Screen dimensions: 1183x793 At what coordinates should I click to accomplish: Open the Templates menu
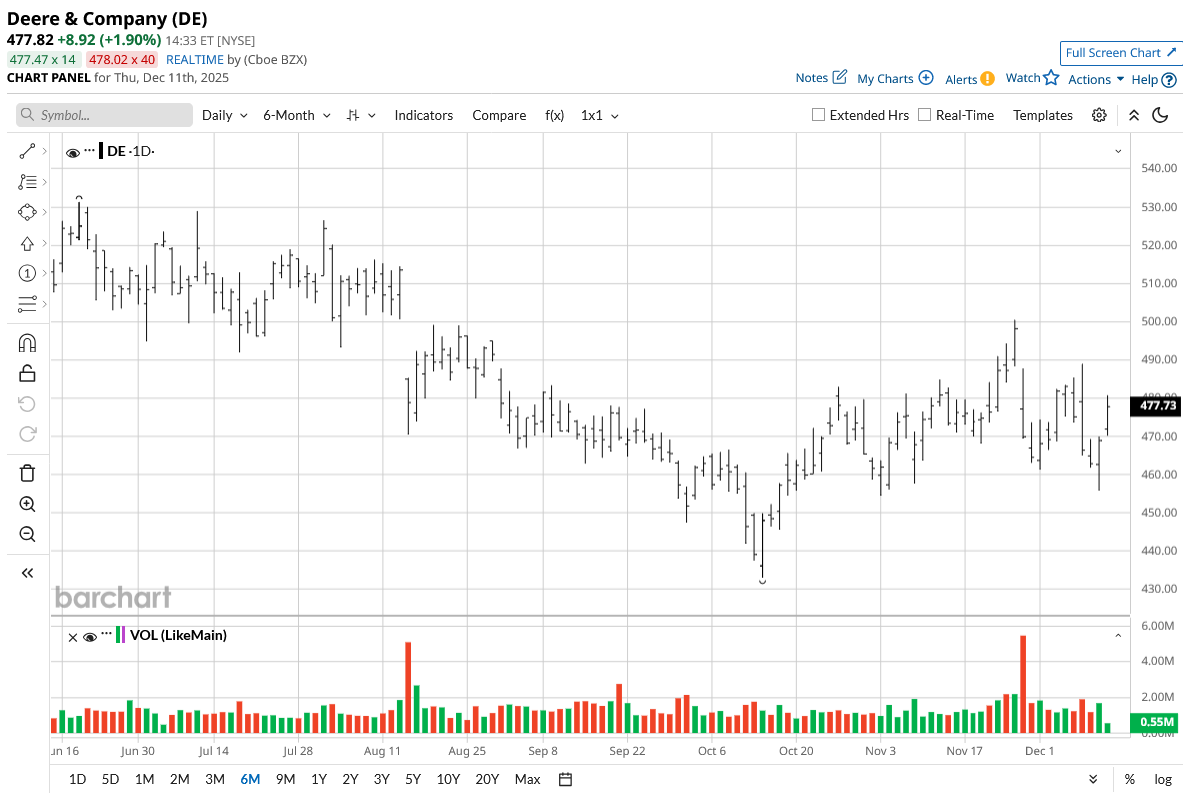(1043, 115)
